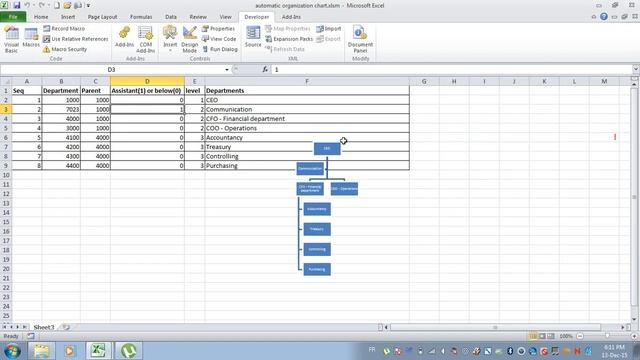
Task: Open Macro Security settings
Action: (65, 49)
